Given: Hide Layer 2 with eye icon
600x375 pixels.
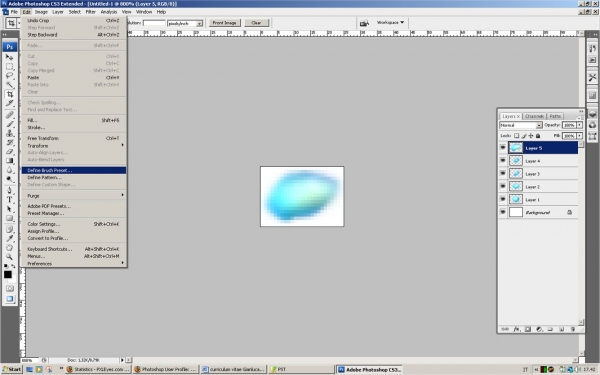Looking at the screenshot, I should [503, 186].
